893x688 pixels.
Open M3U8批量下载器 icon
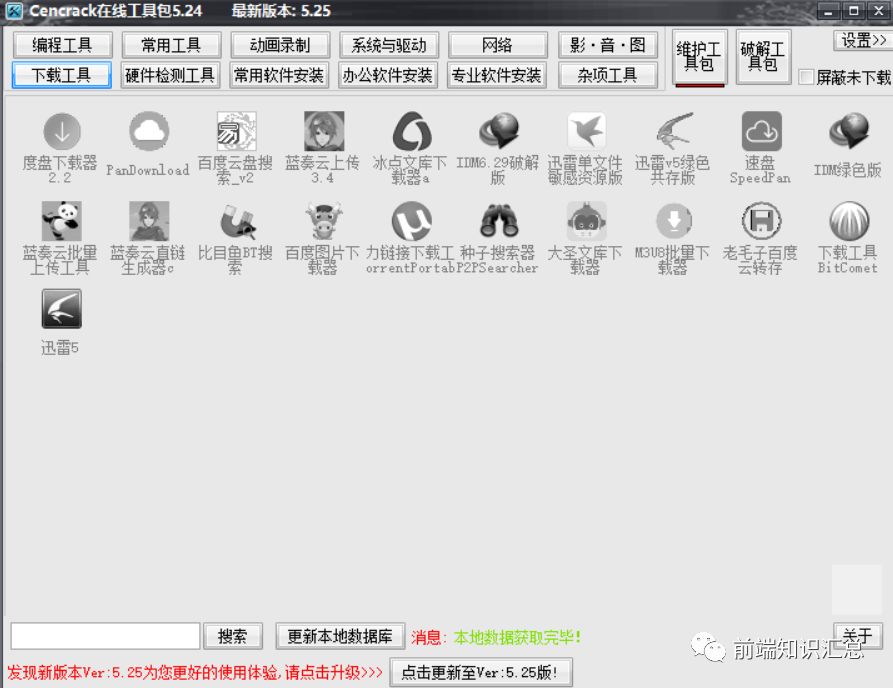(674, 221)
